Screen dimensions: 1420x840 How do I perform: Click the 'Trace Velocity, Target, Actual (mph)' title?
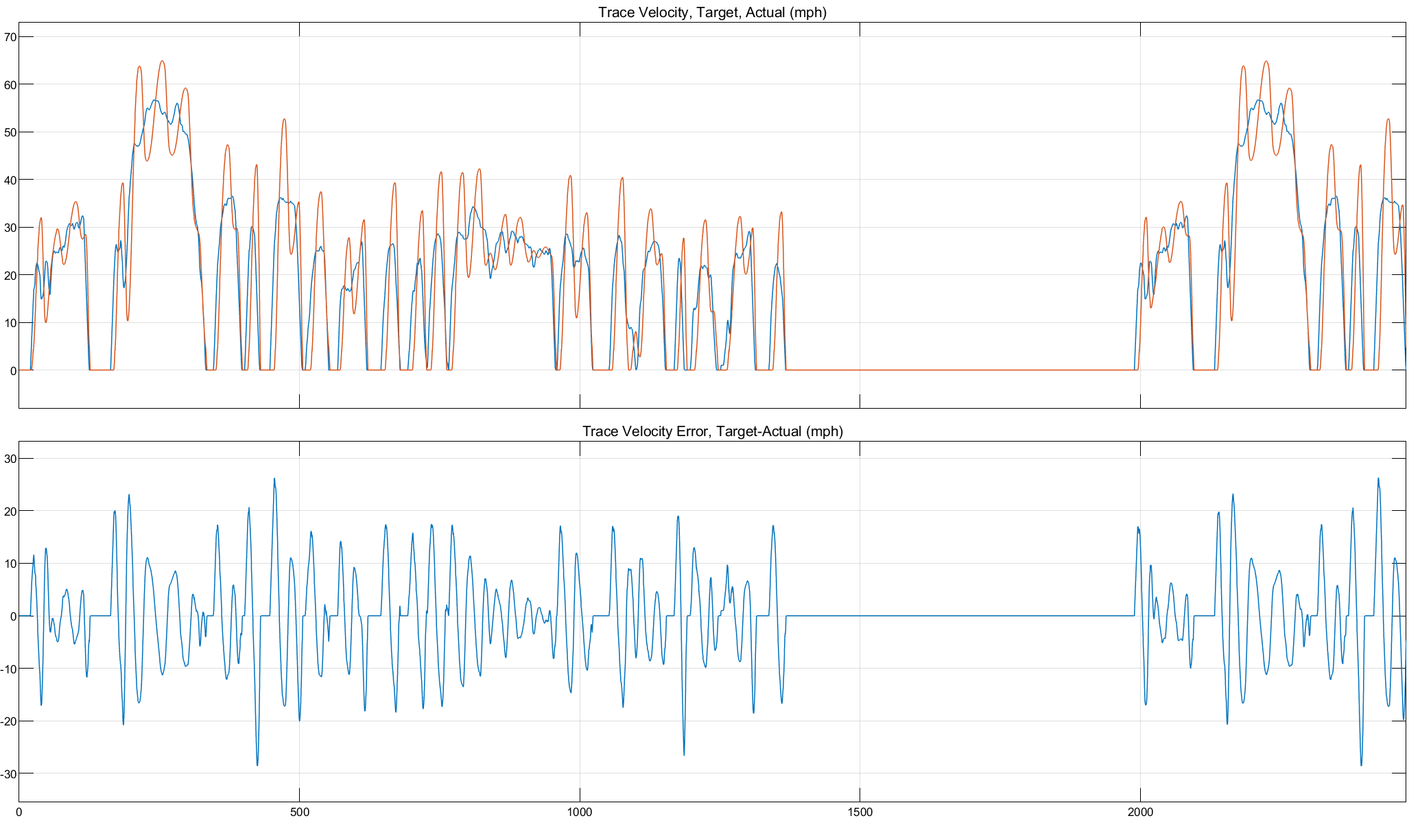click(712, 12)
